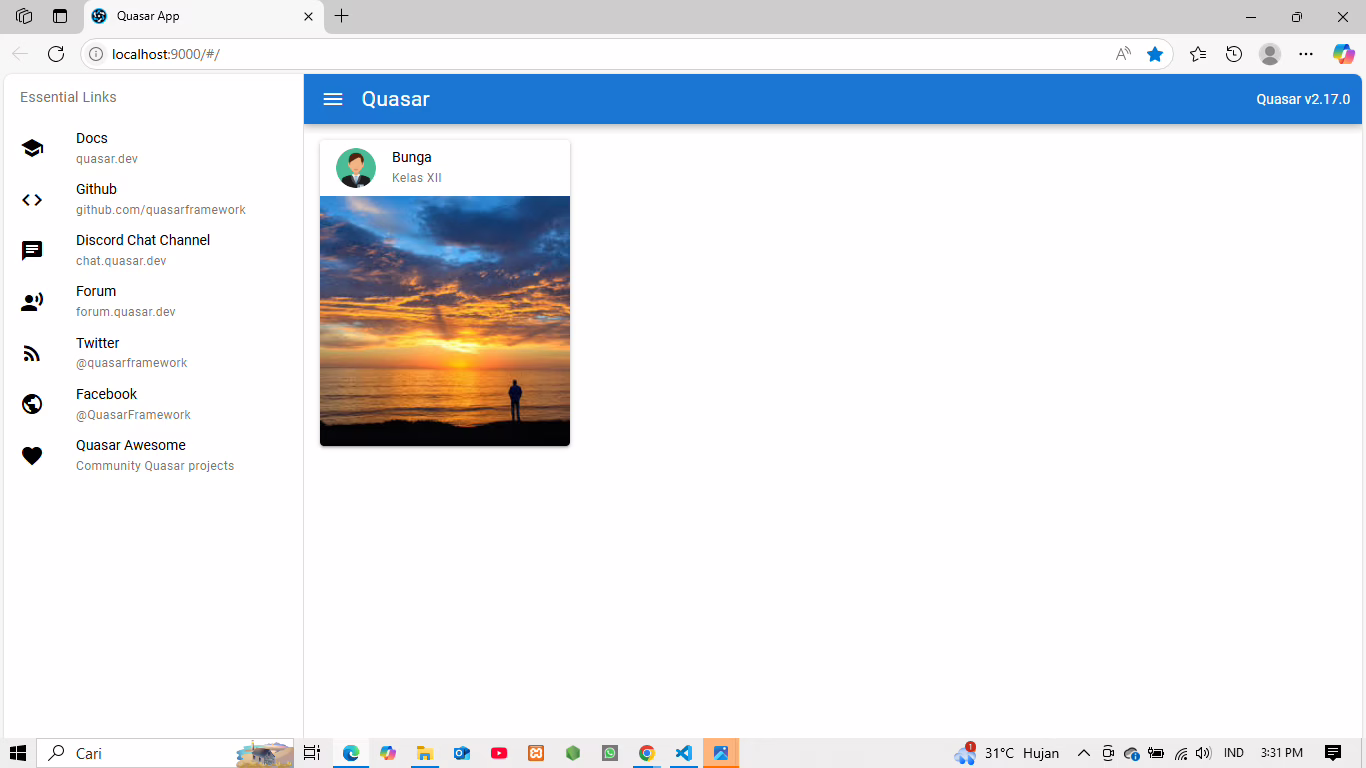Open the browser history icon
The width and height of the screenshot is (1366, 768).
point(1234,54)
